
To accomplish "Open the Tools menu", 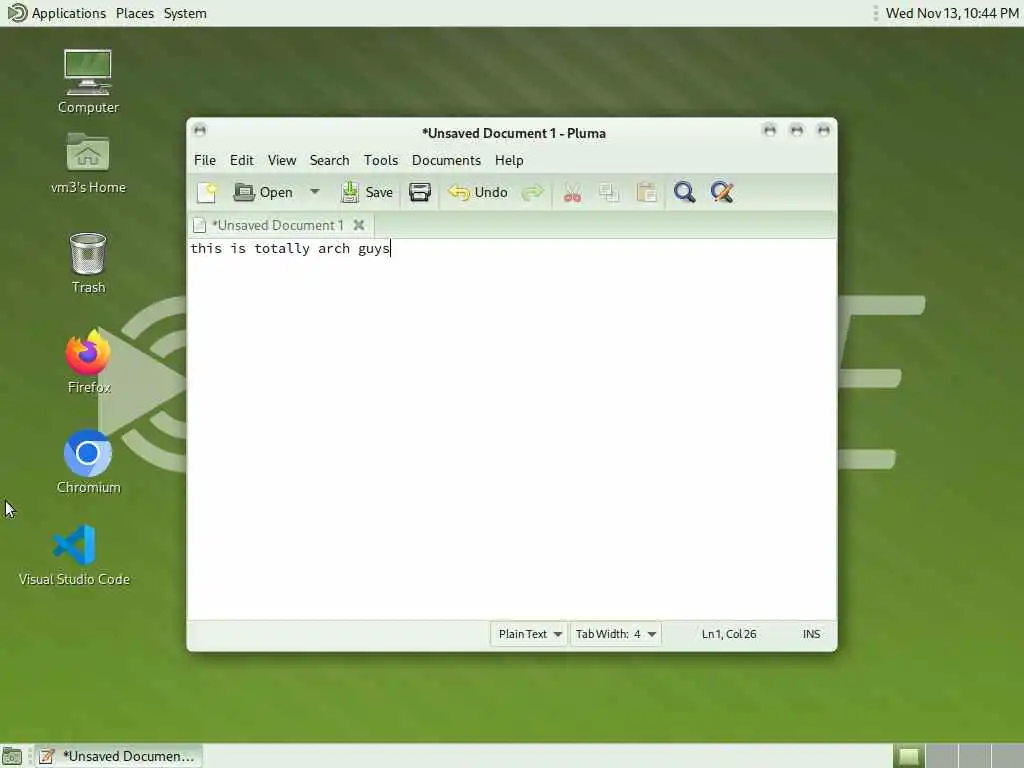I will click(381, 160).
